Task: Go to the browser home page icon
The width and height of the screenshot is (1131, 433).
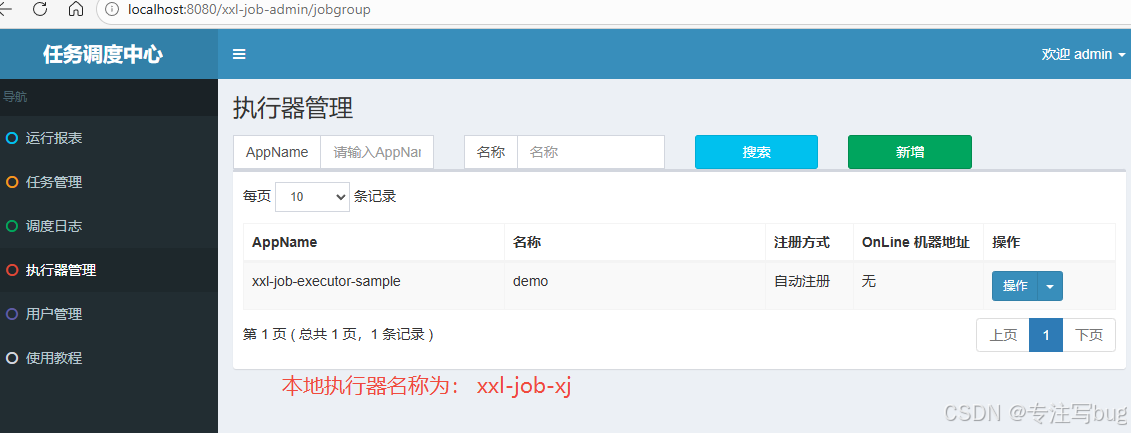Action: [76, 9]
